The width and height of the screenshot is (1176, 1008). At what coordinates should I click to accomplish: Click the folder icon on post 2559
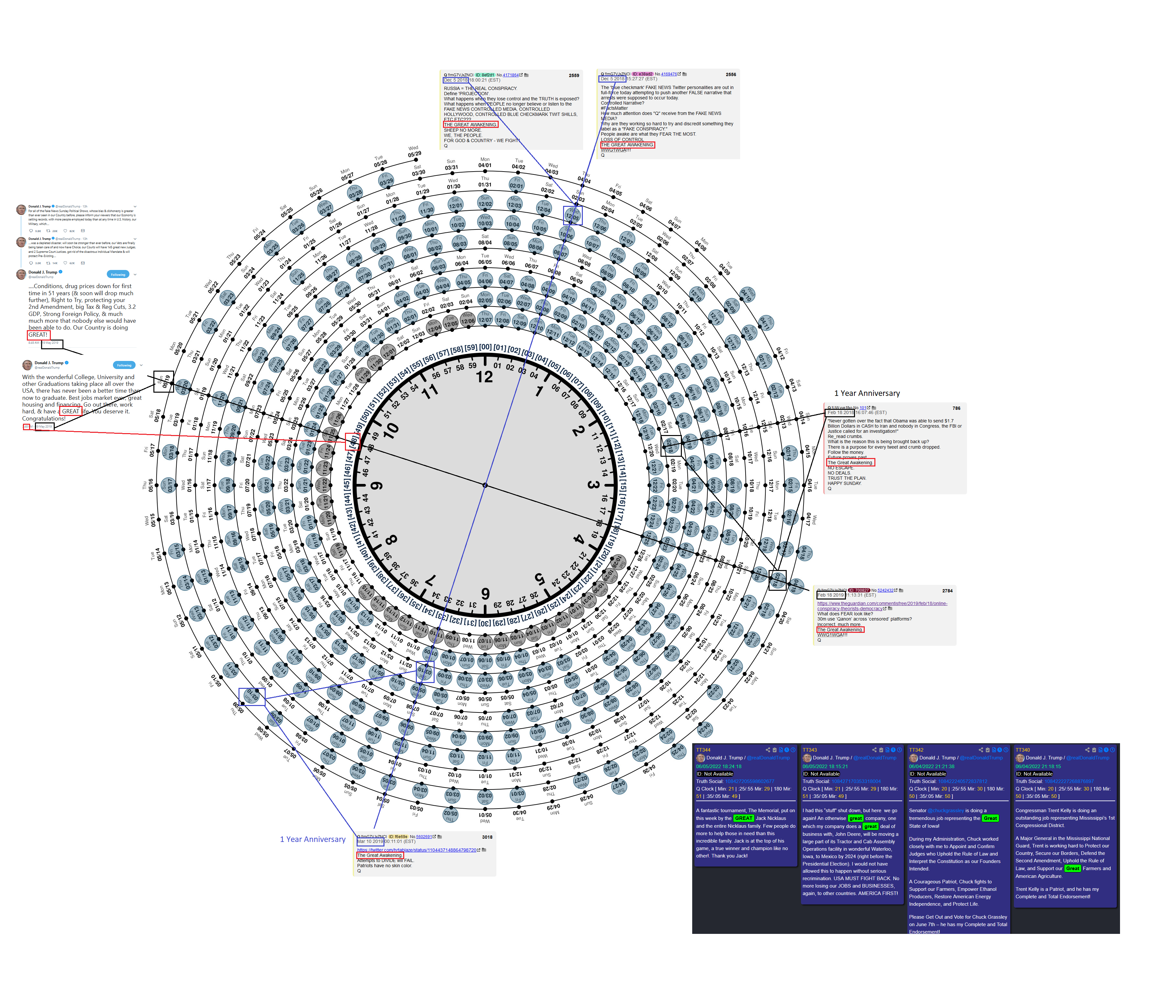pyautogui.click(x=527, y=75)
